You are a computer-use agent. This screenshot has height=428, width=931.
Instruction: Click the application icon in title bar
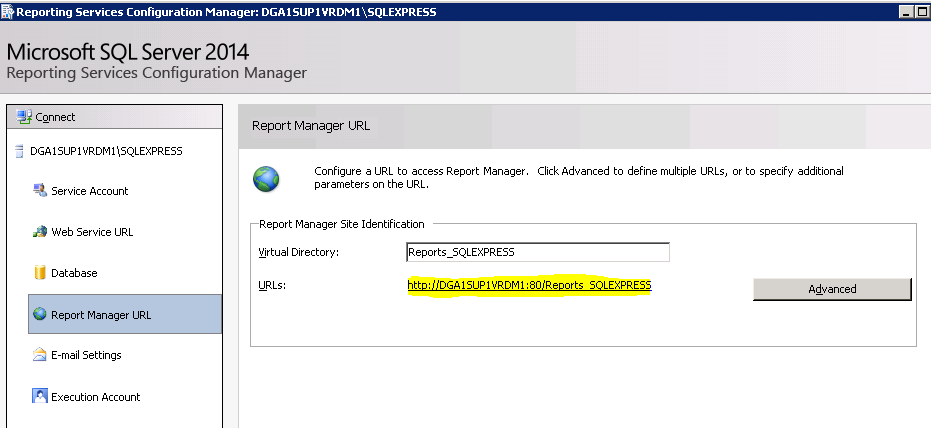click(7, 12)
